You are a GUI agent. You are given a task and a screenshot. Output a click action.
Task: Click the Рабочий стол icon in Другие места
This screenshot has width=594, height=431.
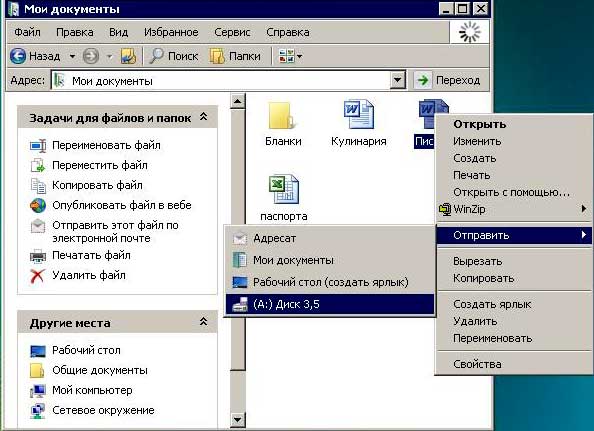tap(38, 351)
